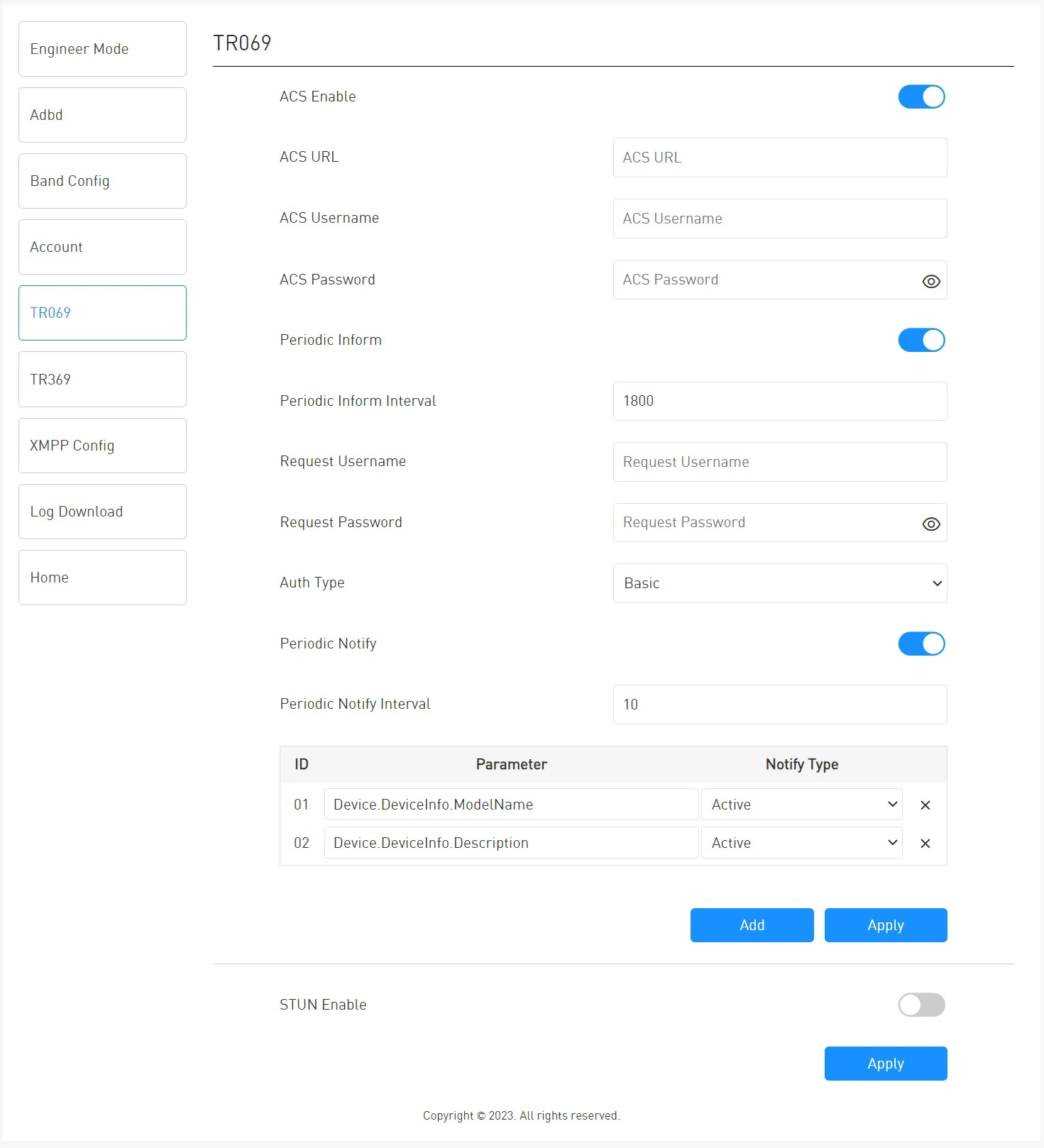The image size is (1044, 1148).
Task: Enable the STUN Enable switch
Action: (921, 1005)
